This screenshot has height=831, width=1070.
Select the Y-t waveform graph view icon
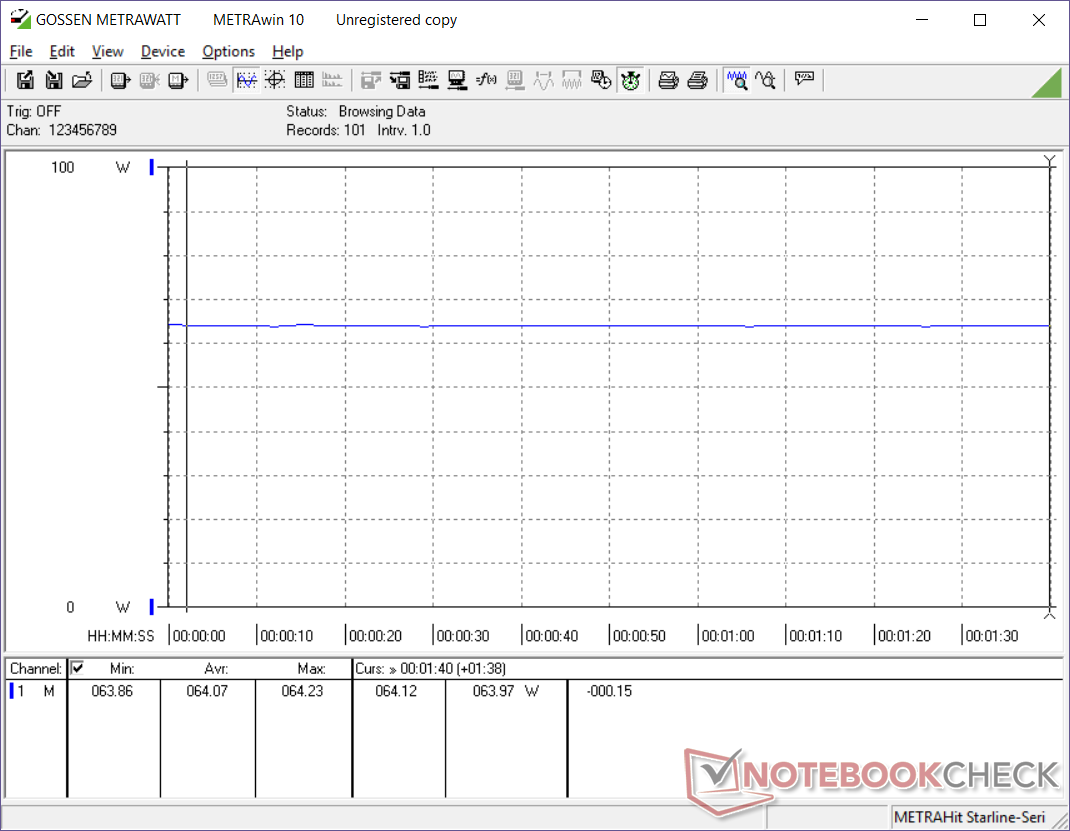(246, 81)
